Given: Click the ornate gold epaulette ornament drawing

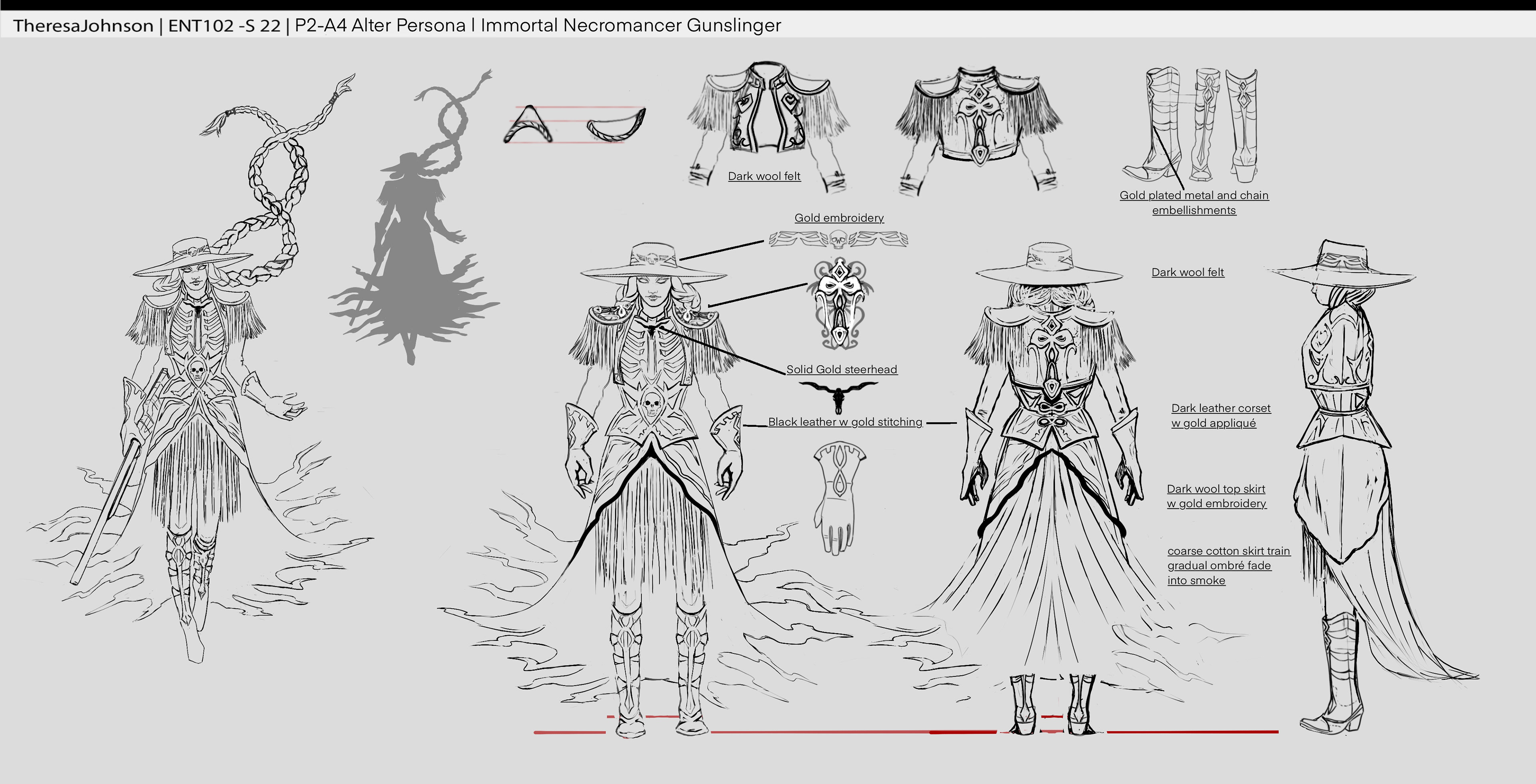Looking at the screenshot, I should [x=840, y=304].
